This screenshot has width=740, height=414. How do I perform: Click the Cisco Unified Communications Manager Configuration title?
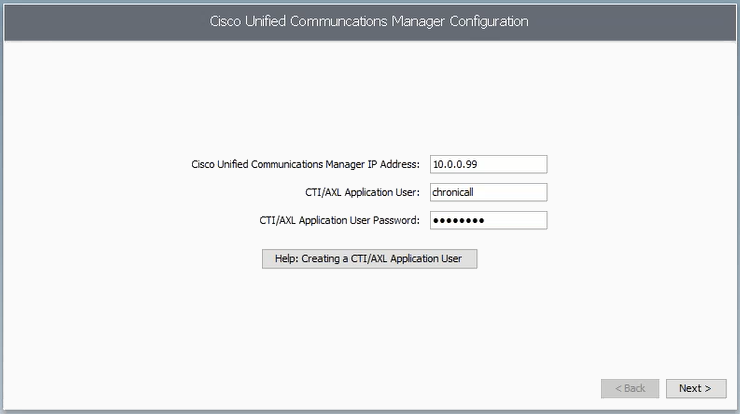click(x=369, y=21)
